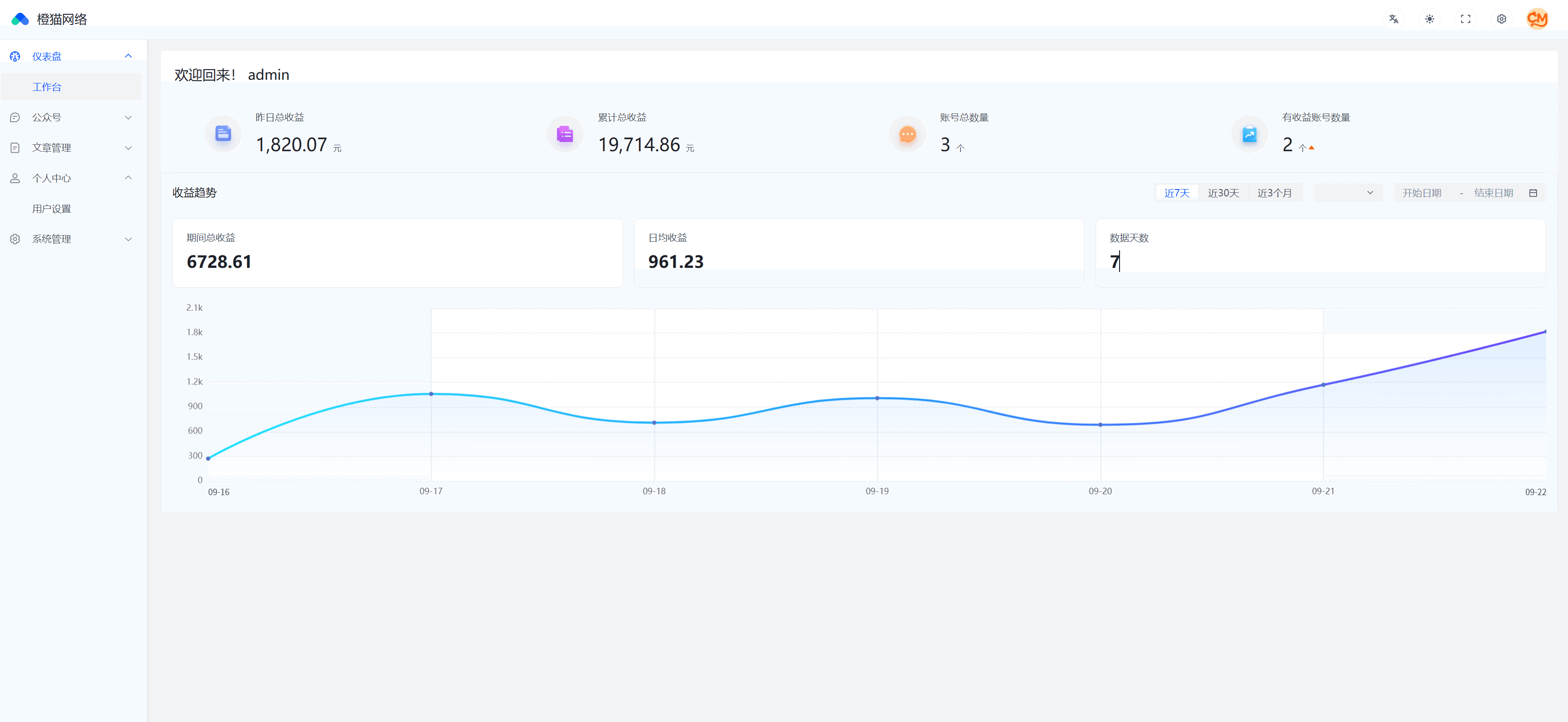The height and width of the screenshot is (722, 1568).
Task: Click the 累计总收益 purple icon
Action: click(x=565, y=134)
